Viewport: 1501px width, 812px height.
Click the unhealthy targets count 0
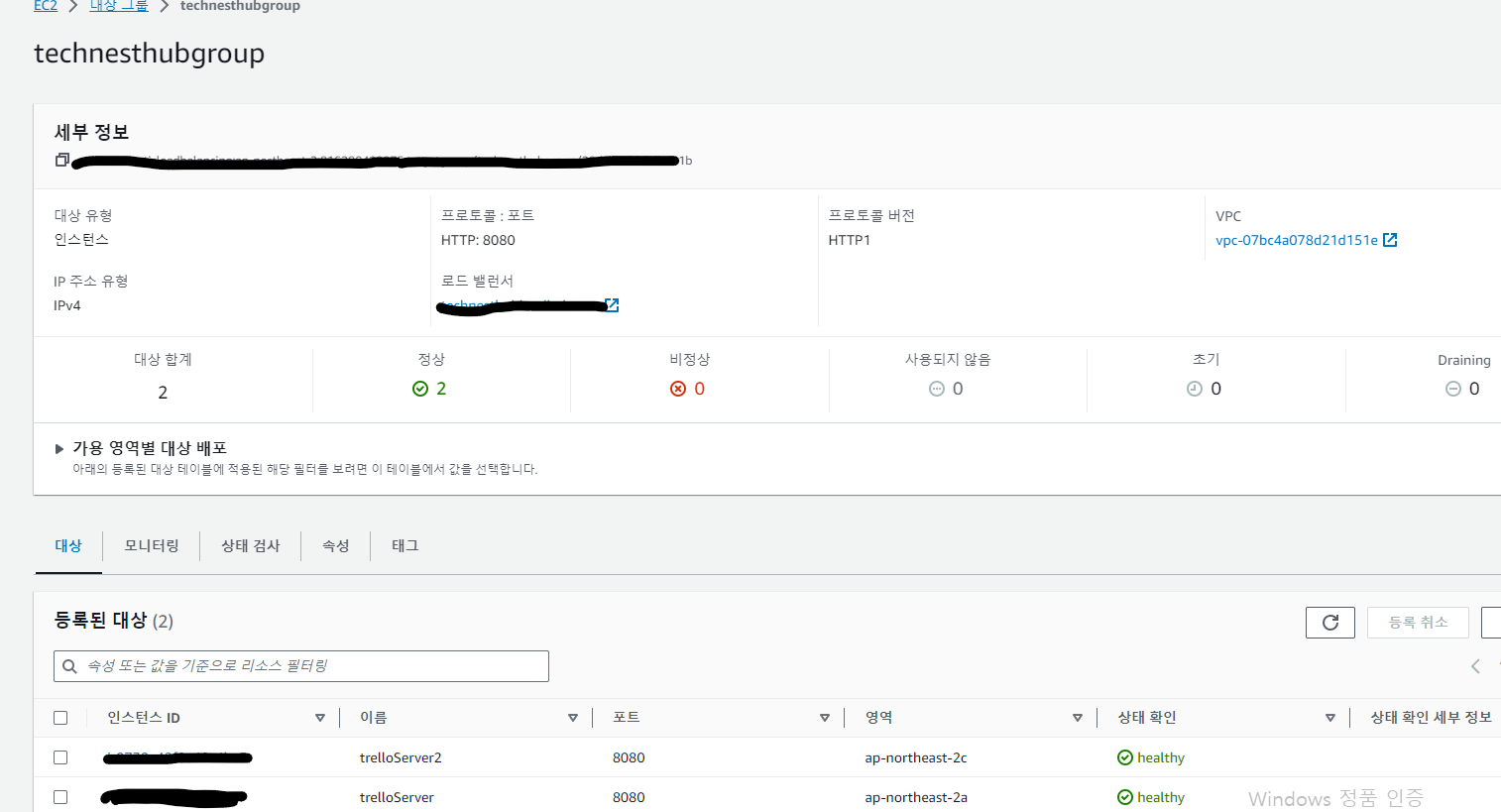pos(700,389)
